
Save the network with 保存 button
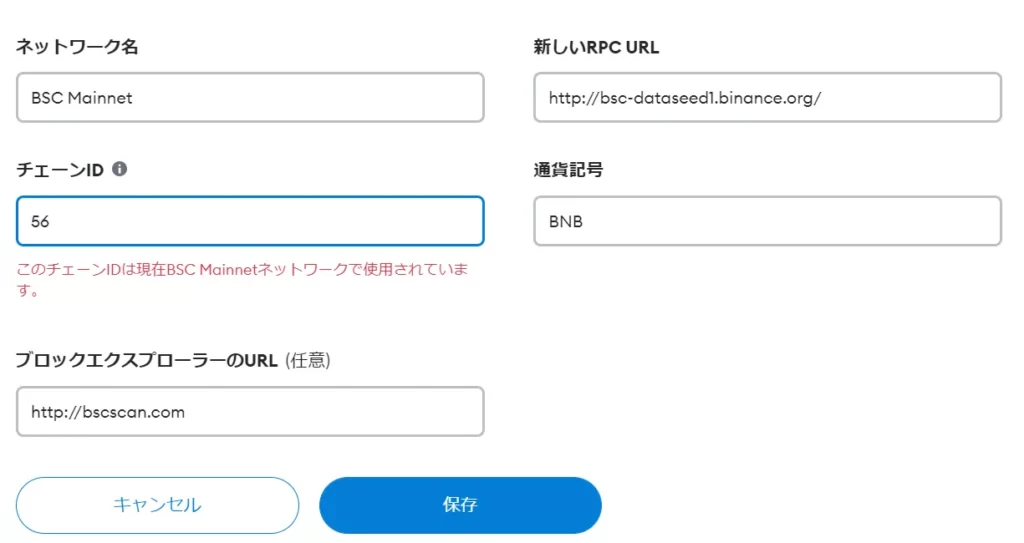pyautogui.click(x=460, y=505)
